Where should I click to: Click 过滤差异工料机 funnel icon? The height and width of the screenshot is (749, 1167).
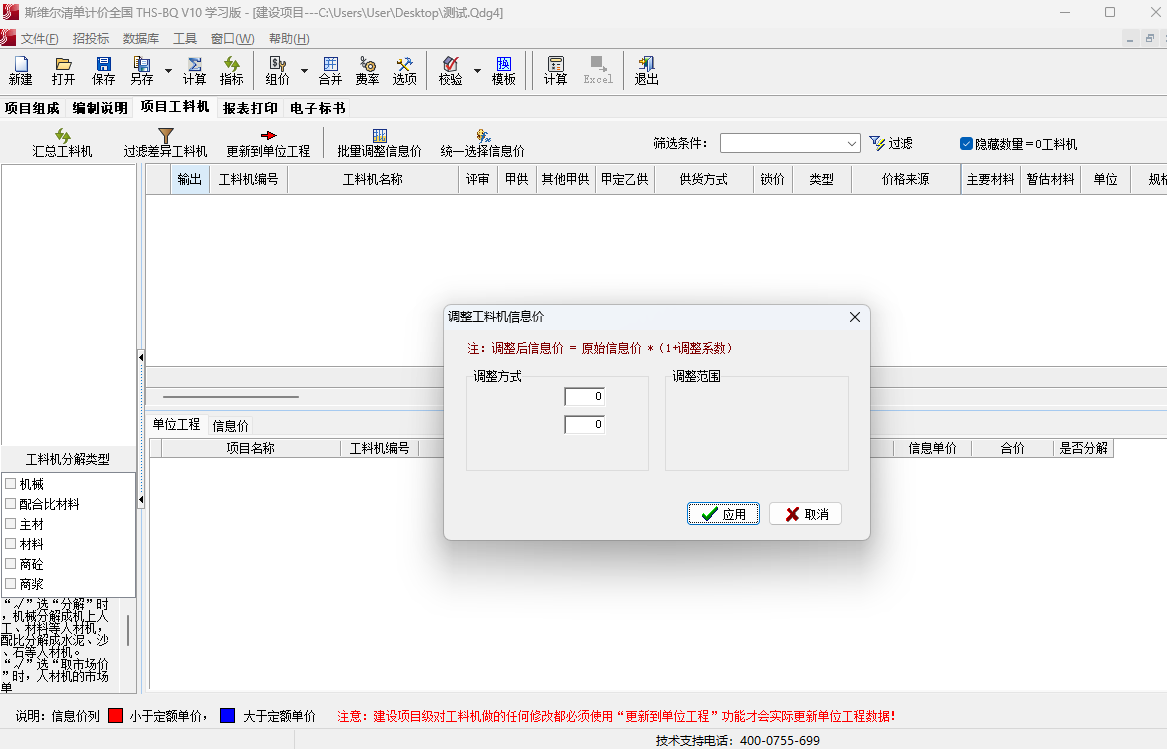165,143
